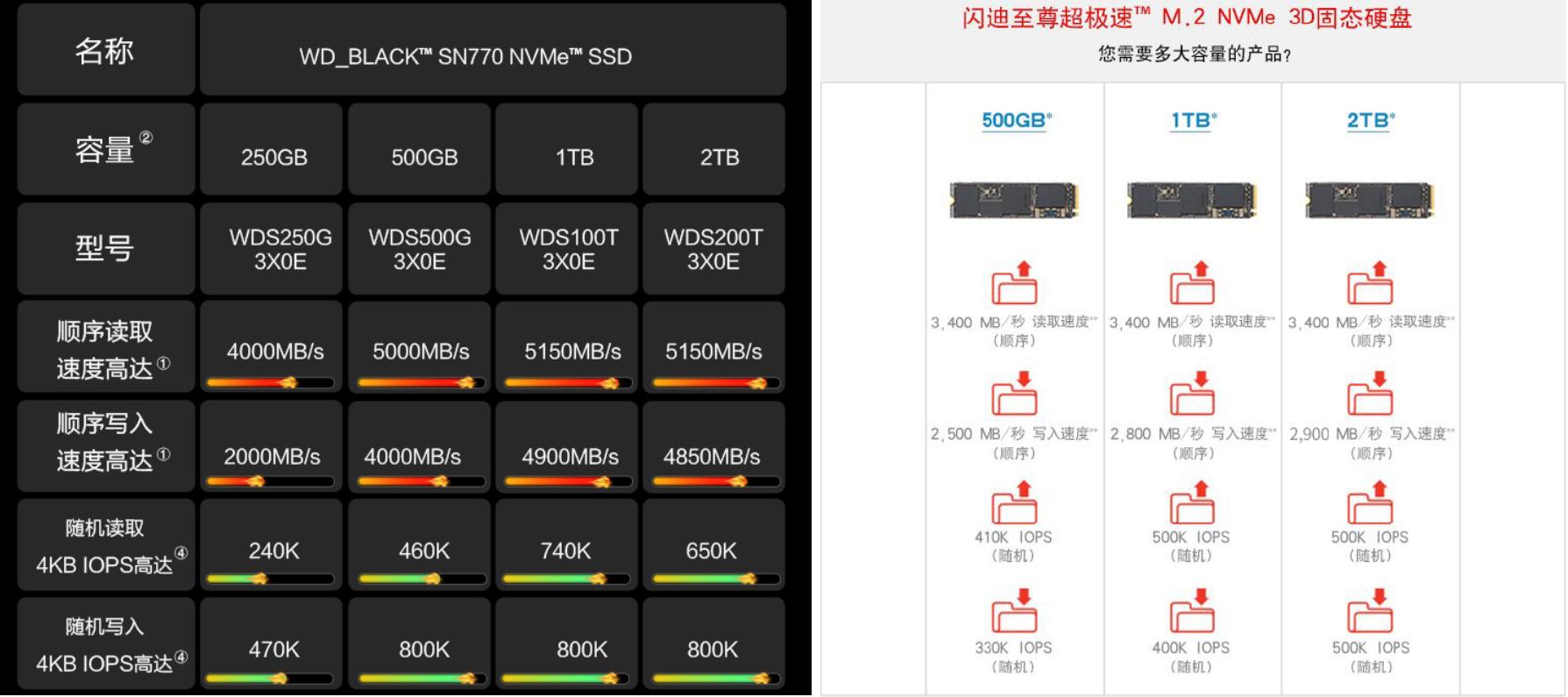Click the random-write icon above 2TB 500K IOPS write
1568x697 pixels.
pos(1371,611)
